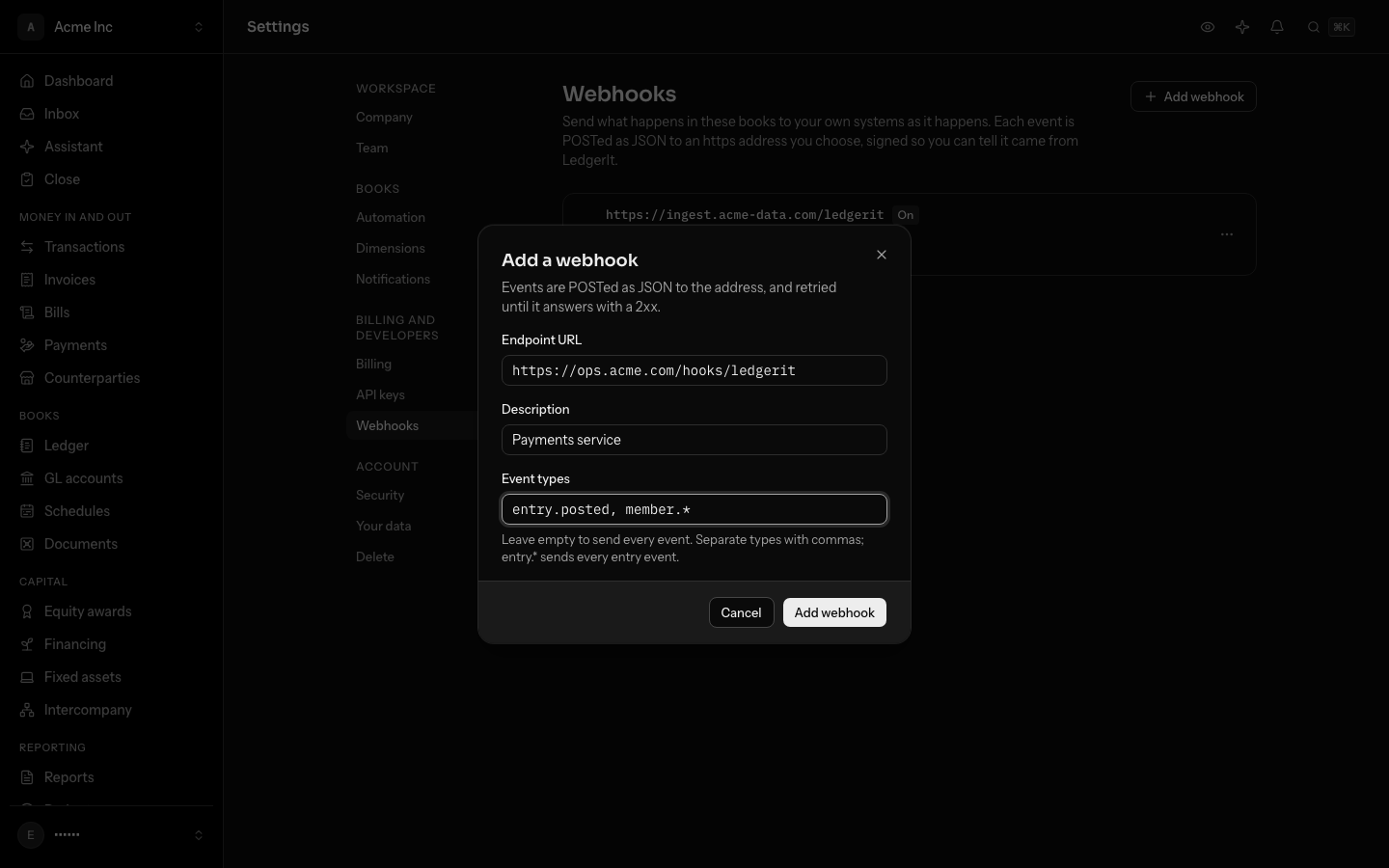Select Dimensions in settings nav
1389x868 pixels.
[x=390, y=249]
